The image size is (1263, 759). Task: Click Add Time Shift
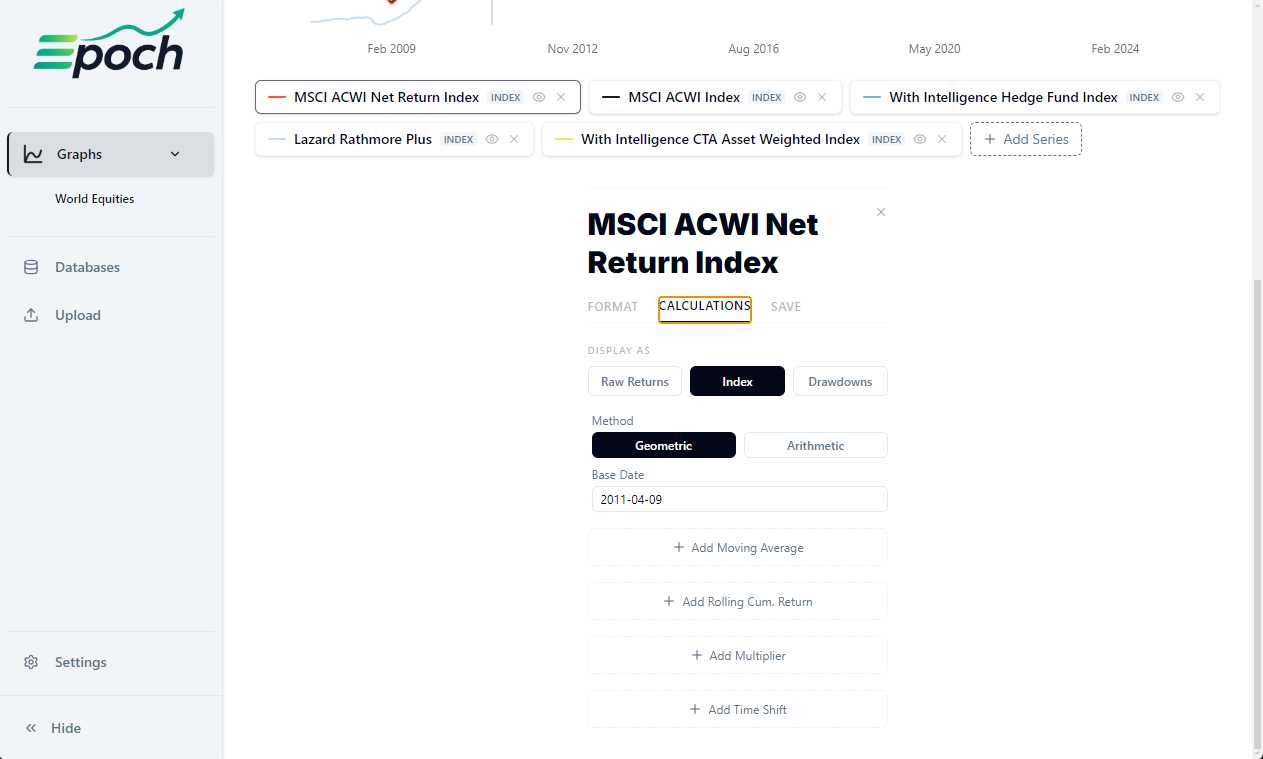(738, 709)
